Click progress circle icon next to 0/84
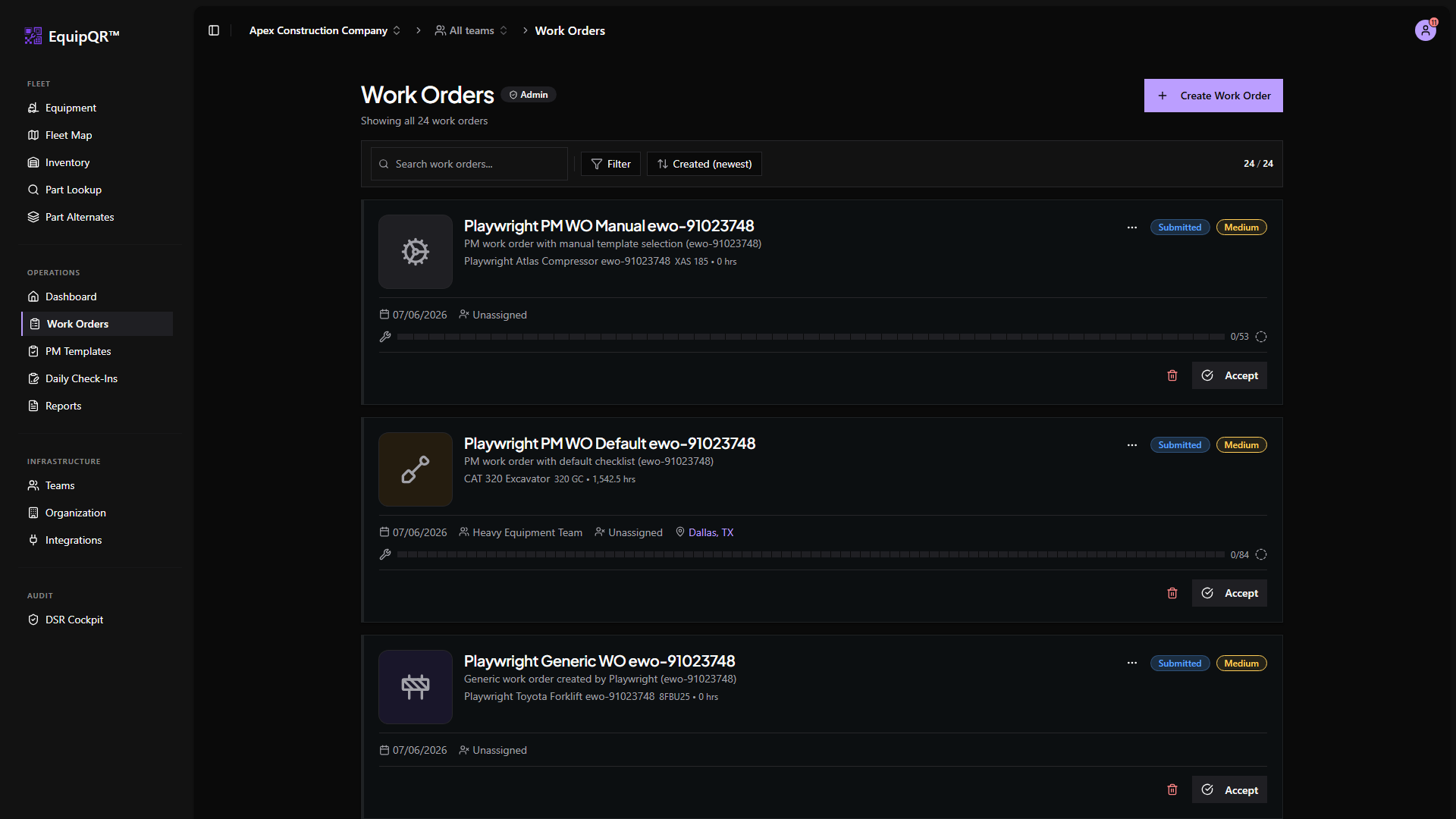This screenshot has width=1456, height=819. tap(1261, 554)
